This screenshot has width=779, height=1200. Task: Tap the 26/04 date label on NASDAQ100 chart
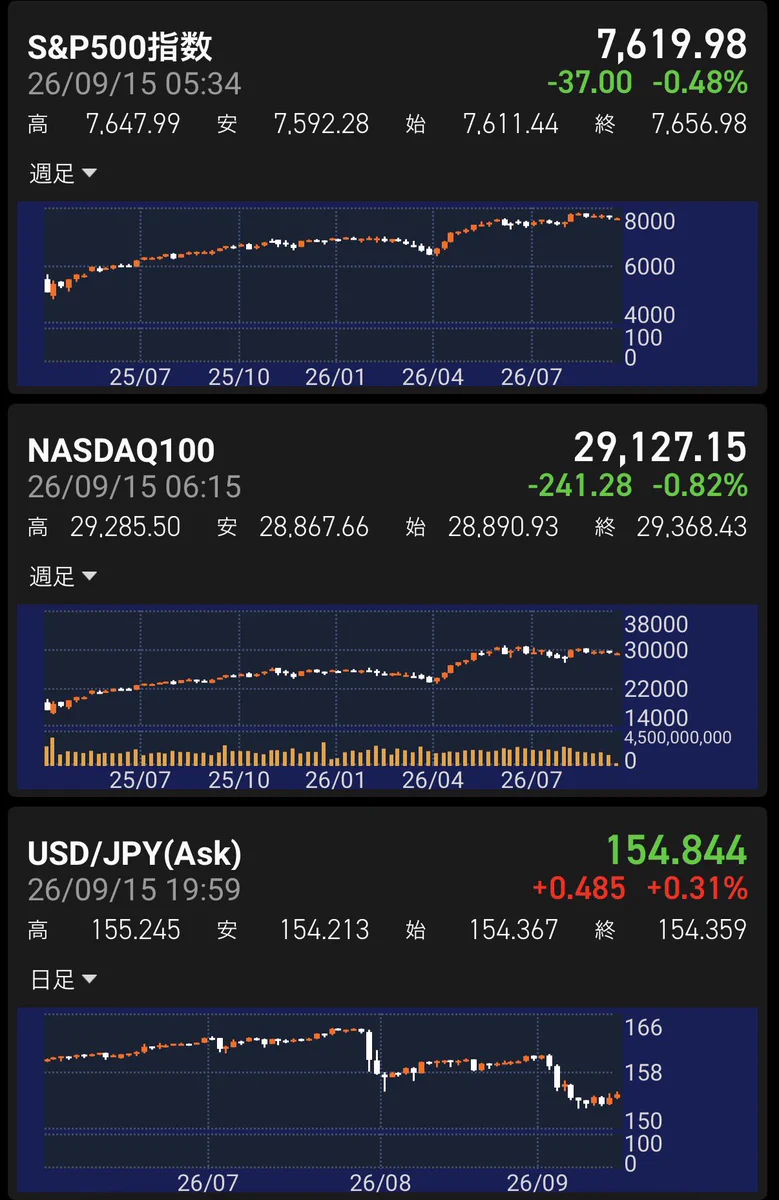tap(433, 781)
